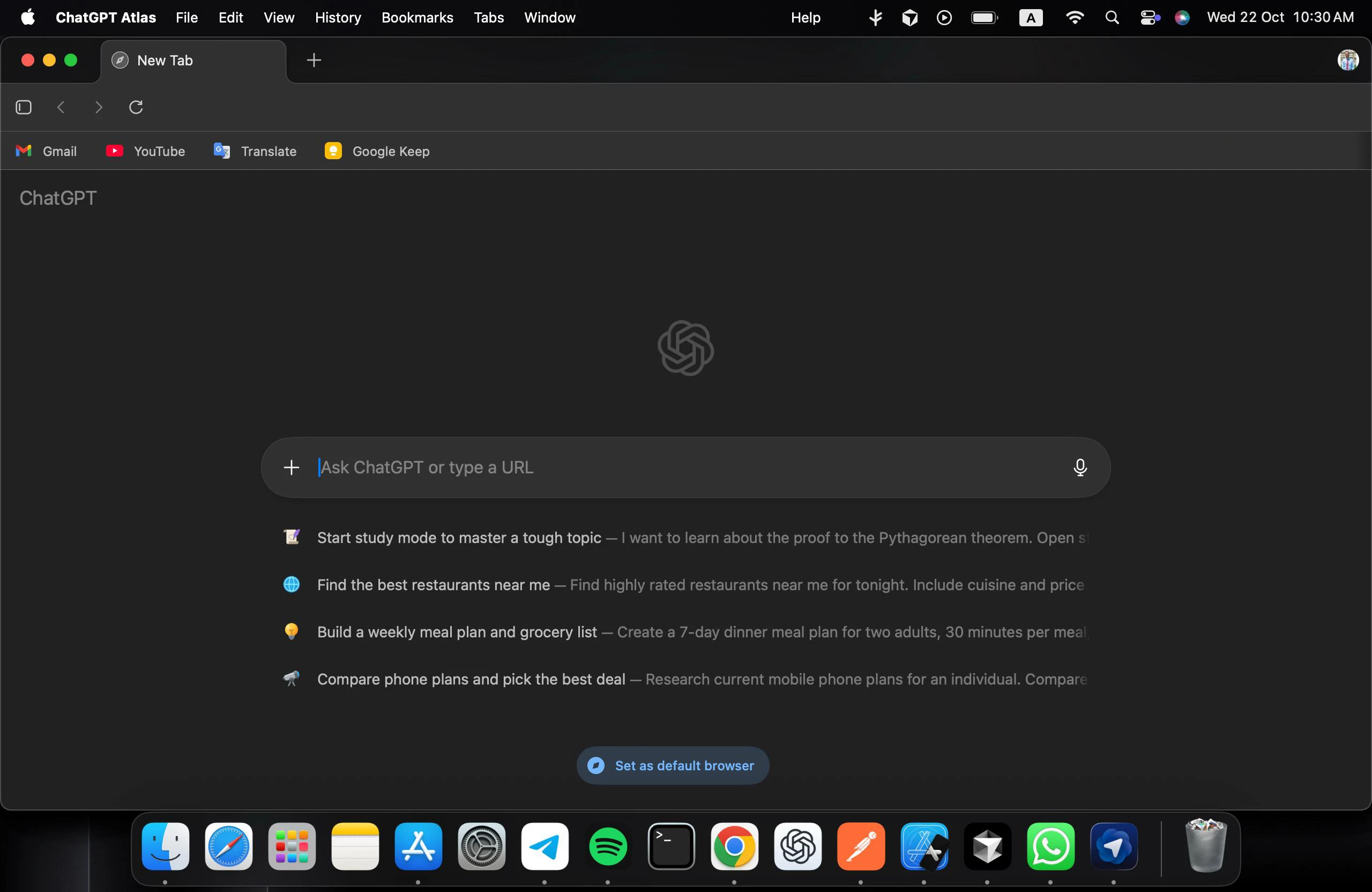Open macOS Control Center toggle icon
This screenshot has height=892, width=1372.
(x=1149, y=18)
